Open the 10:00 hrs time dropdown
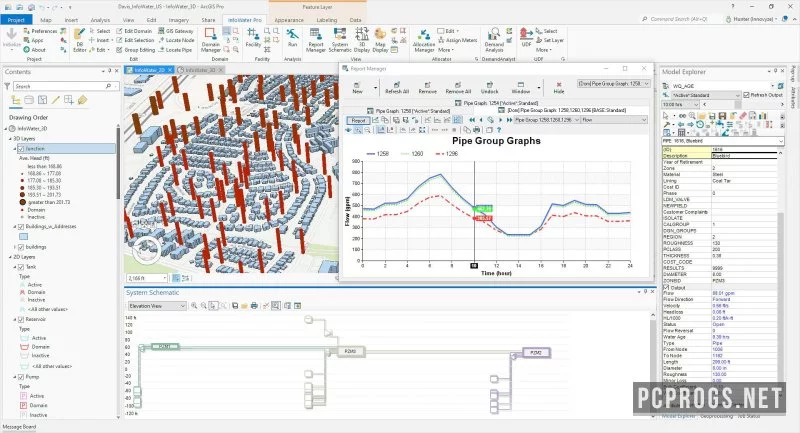800x433 pixels. [x=680, y=105]
